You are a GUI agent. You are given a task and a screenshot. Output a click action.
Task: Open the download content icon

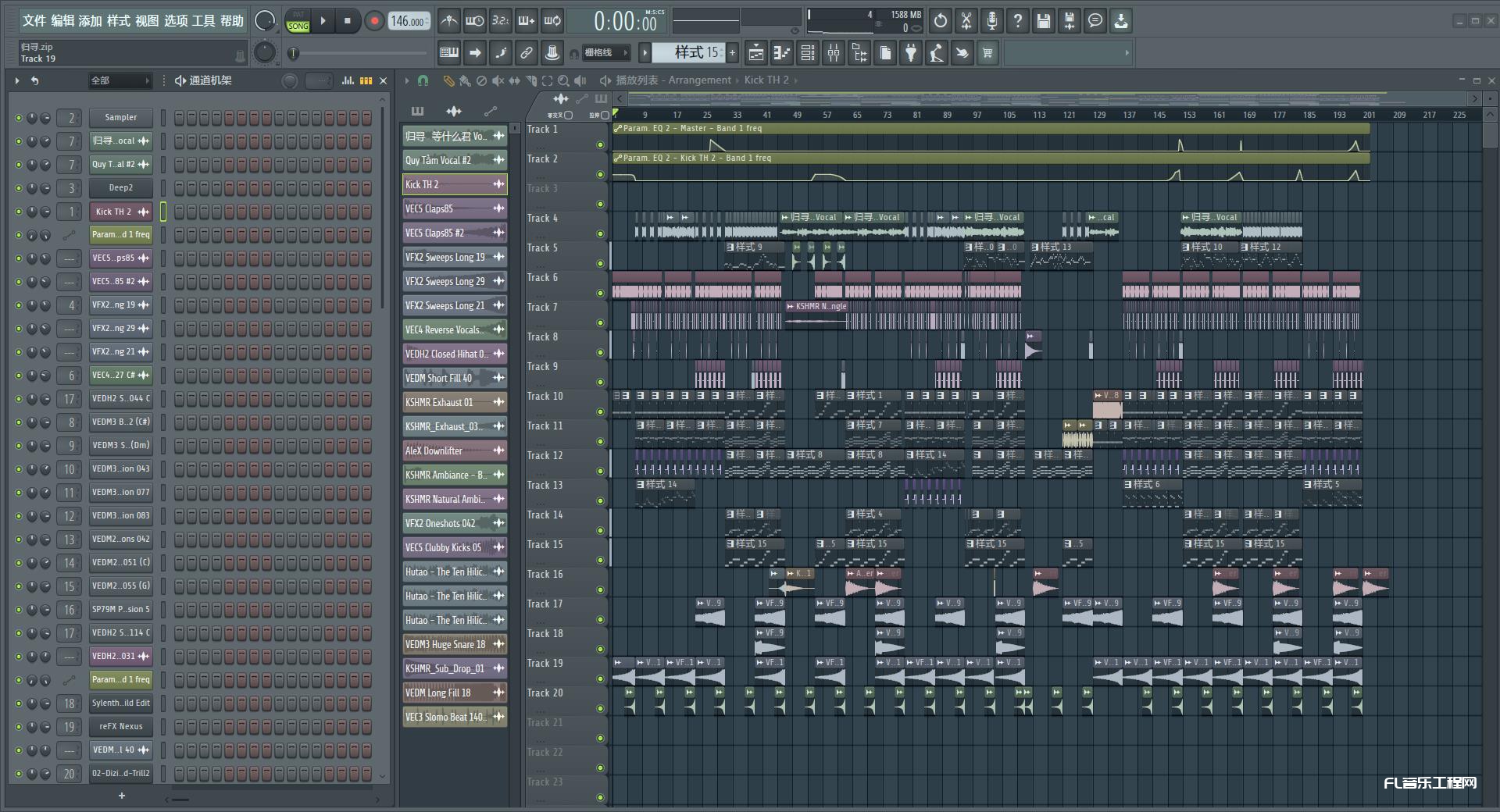(x=1121, y=21)
